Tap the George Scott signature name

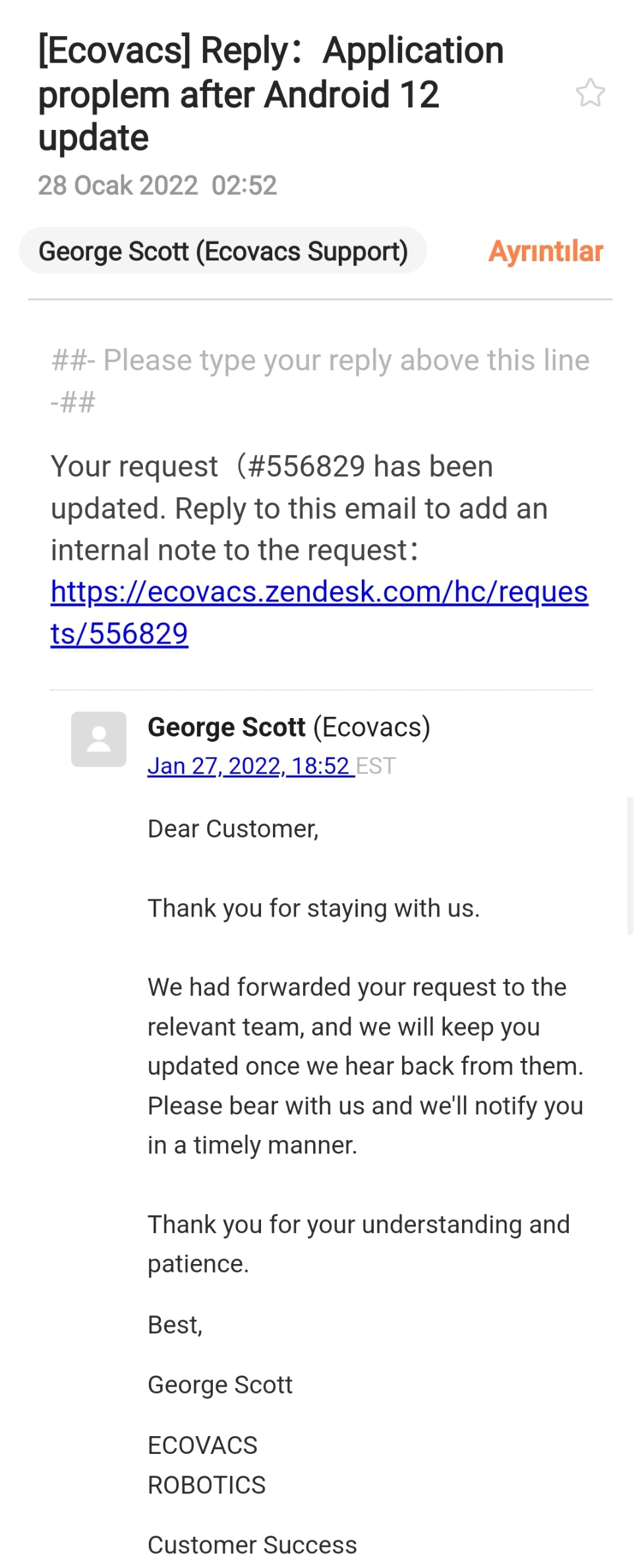220,1385
